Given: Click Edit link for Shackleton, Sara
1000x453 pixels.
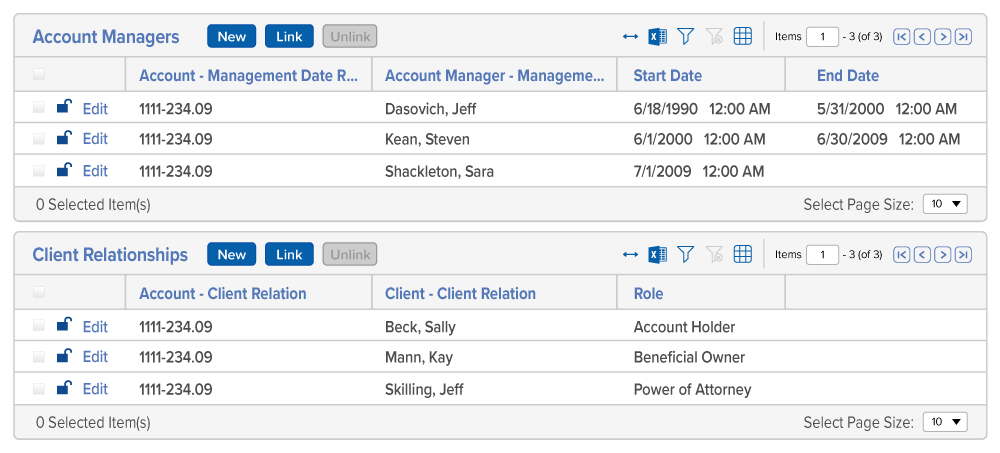Looking at the screenshot, I should [95, 171].
